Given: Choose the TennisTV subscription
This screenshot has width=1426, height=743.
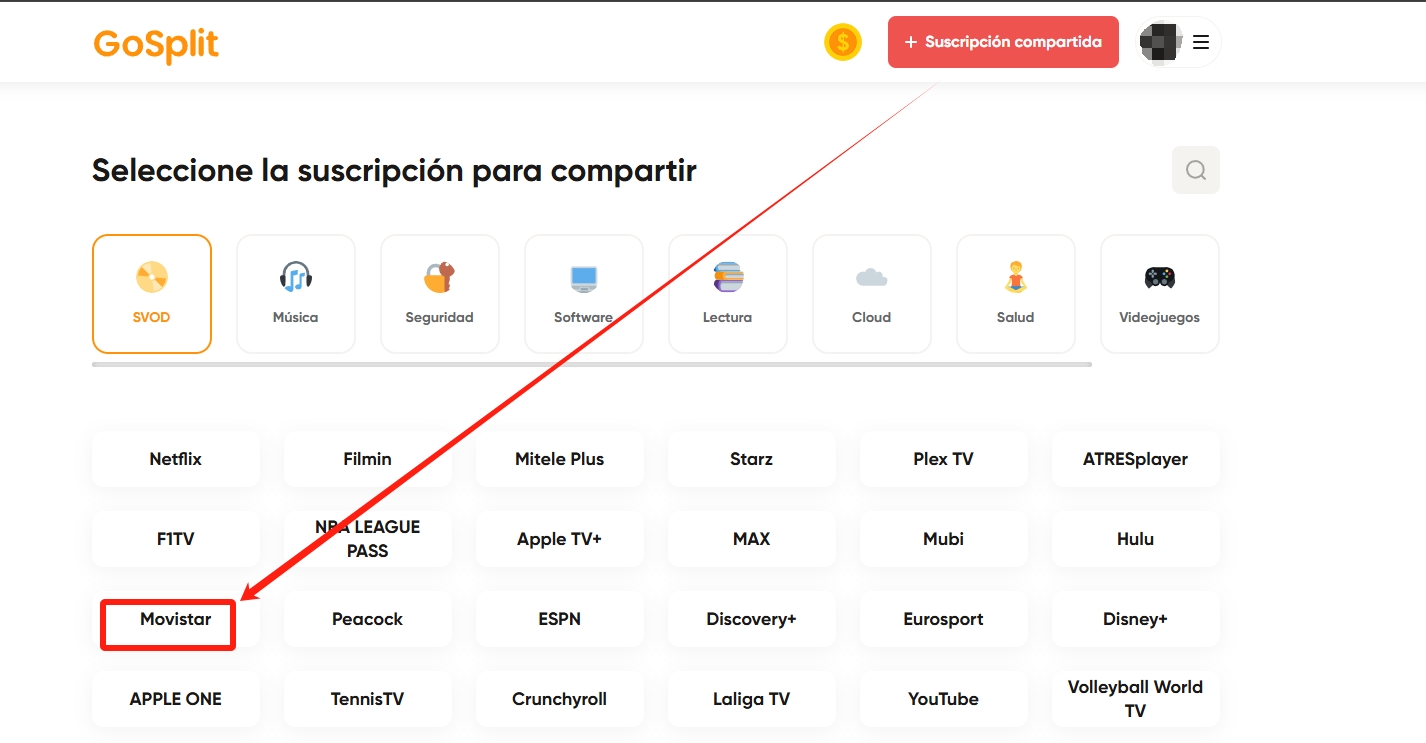Looking at the screenshot, I should pyautogui.click(x=368, y=699).
